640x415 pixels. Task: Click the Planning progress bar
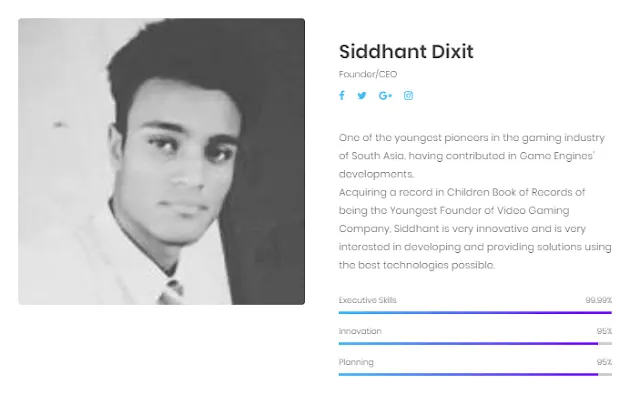(475, 374)
